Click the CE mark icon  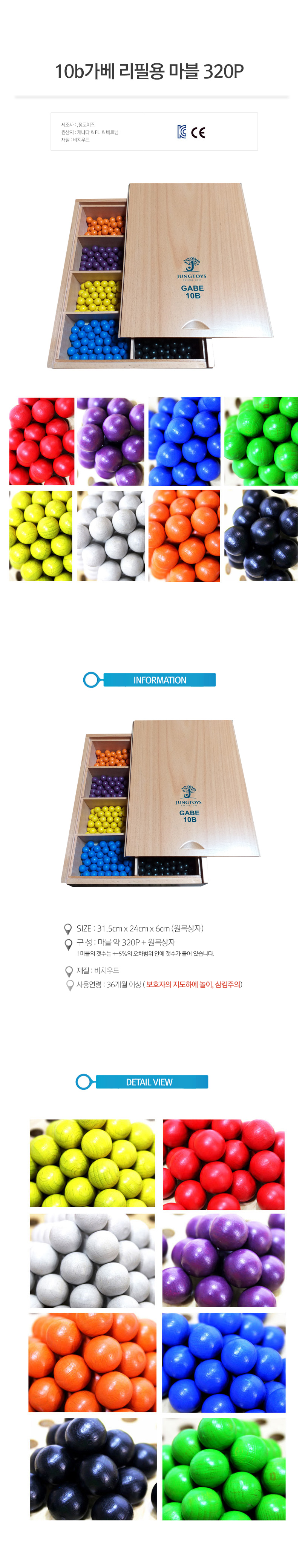coord(198,133)
